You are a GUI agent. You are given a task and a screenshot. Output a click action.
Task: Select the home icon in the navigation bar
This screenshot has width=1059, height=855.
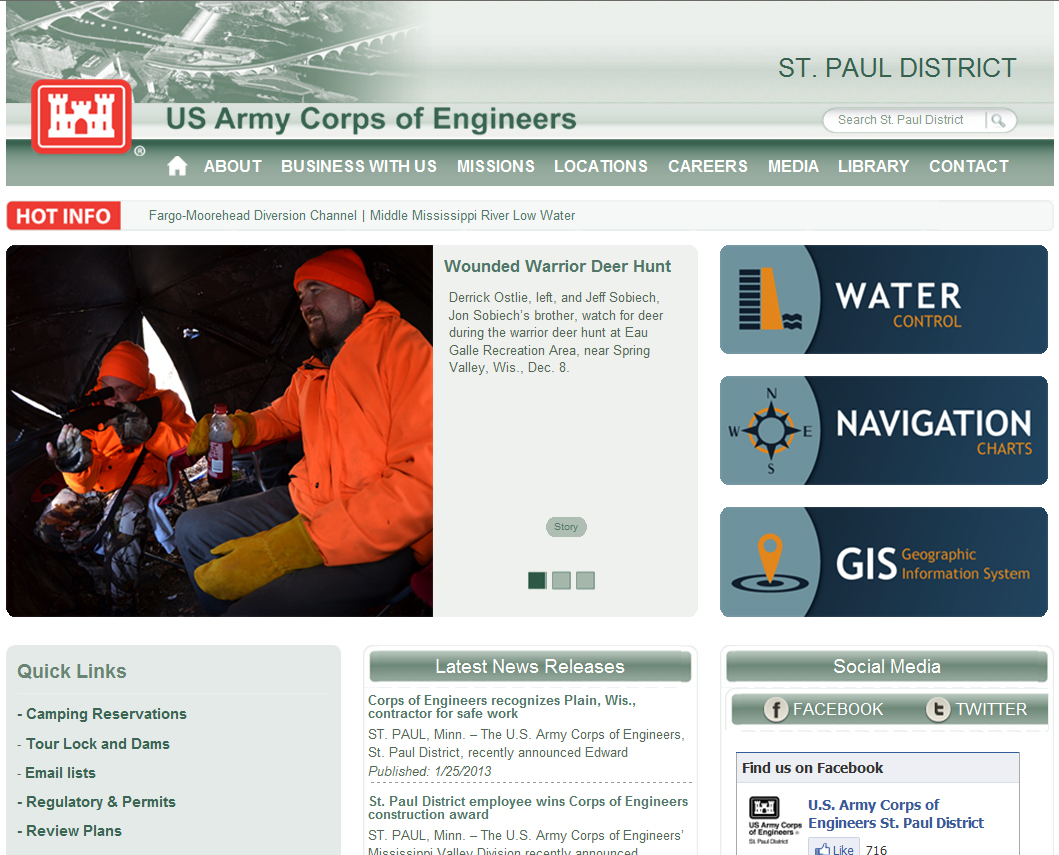click(177, 165)
